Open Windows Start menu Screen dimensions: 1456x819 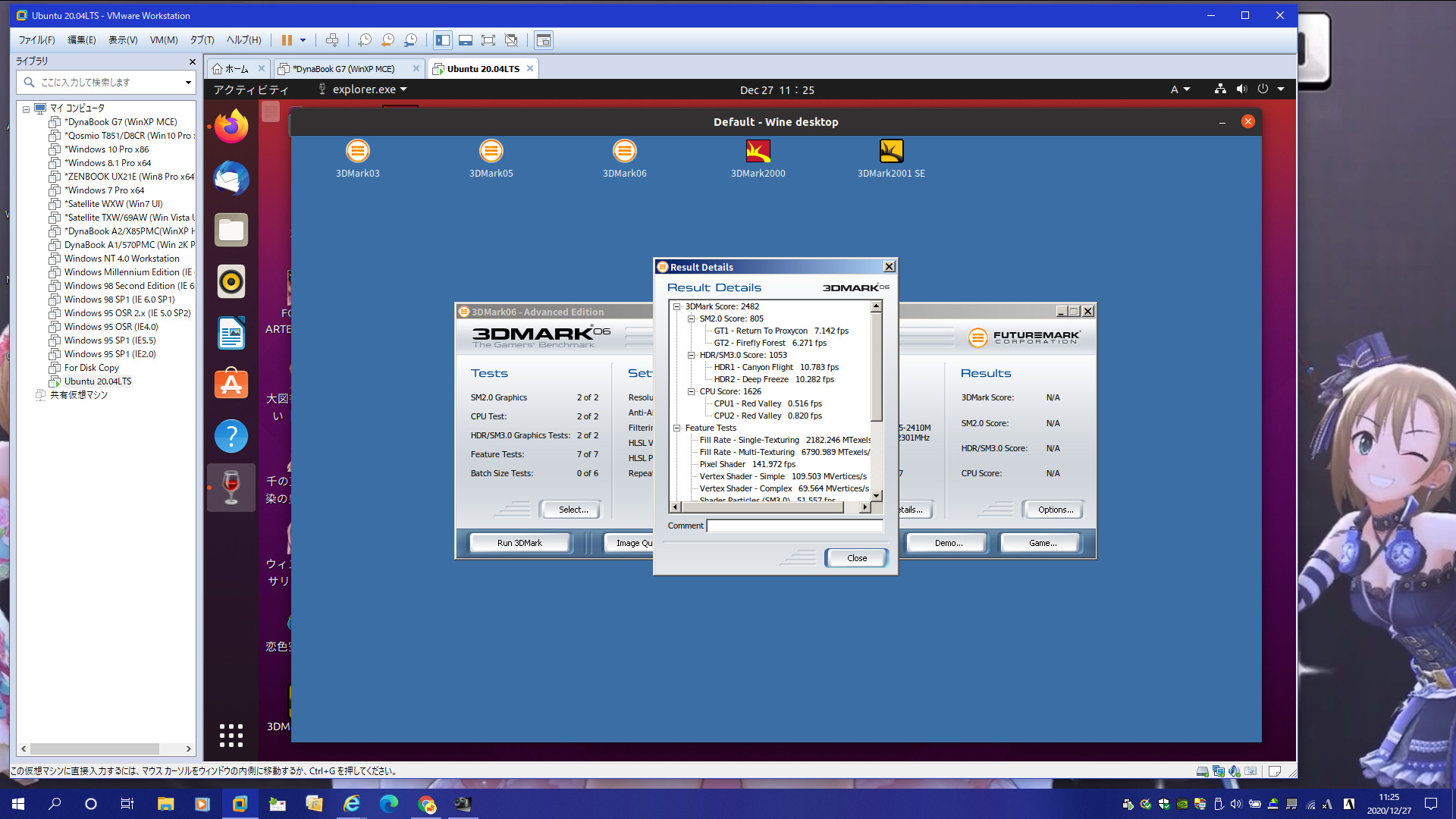pyautogui.click(x=18, y=804)
